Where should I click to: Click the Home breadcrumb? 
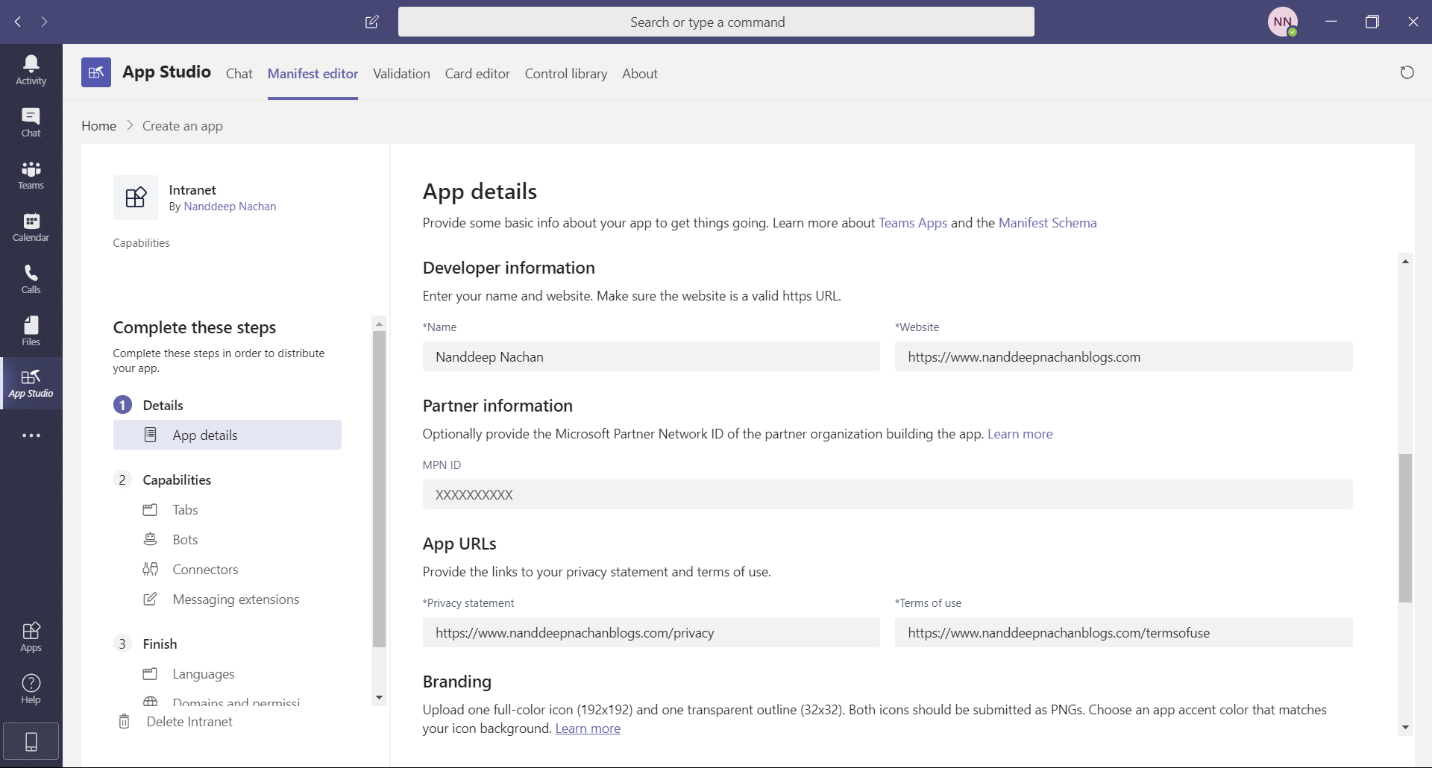click(x=99, y=126)
